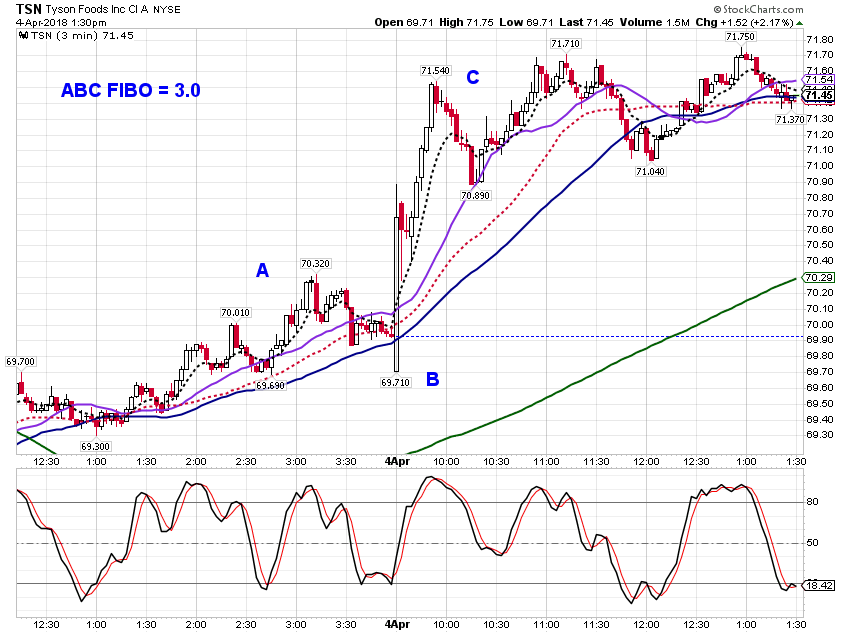Select the 'ABC FIBO = 3.0' annotation
850x633 pixels.
point(131,90)
